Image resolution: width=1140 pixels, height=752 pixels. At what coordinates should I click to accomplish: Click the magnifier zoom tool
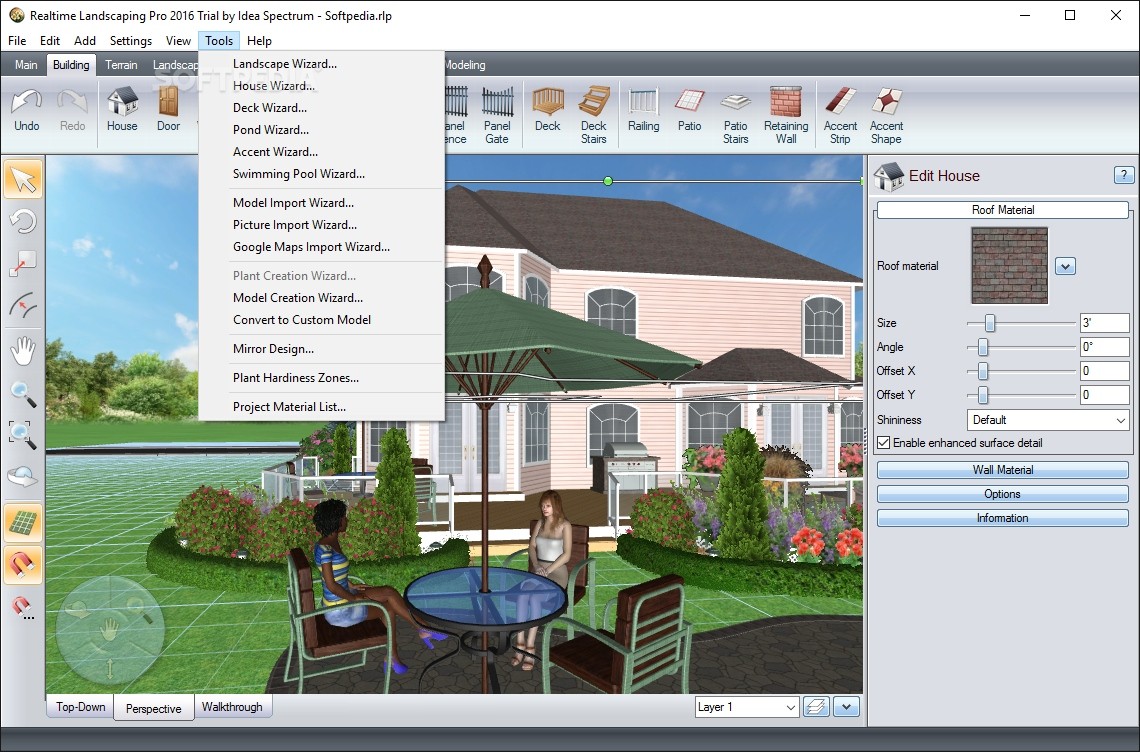23,393
